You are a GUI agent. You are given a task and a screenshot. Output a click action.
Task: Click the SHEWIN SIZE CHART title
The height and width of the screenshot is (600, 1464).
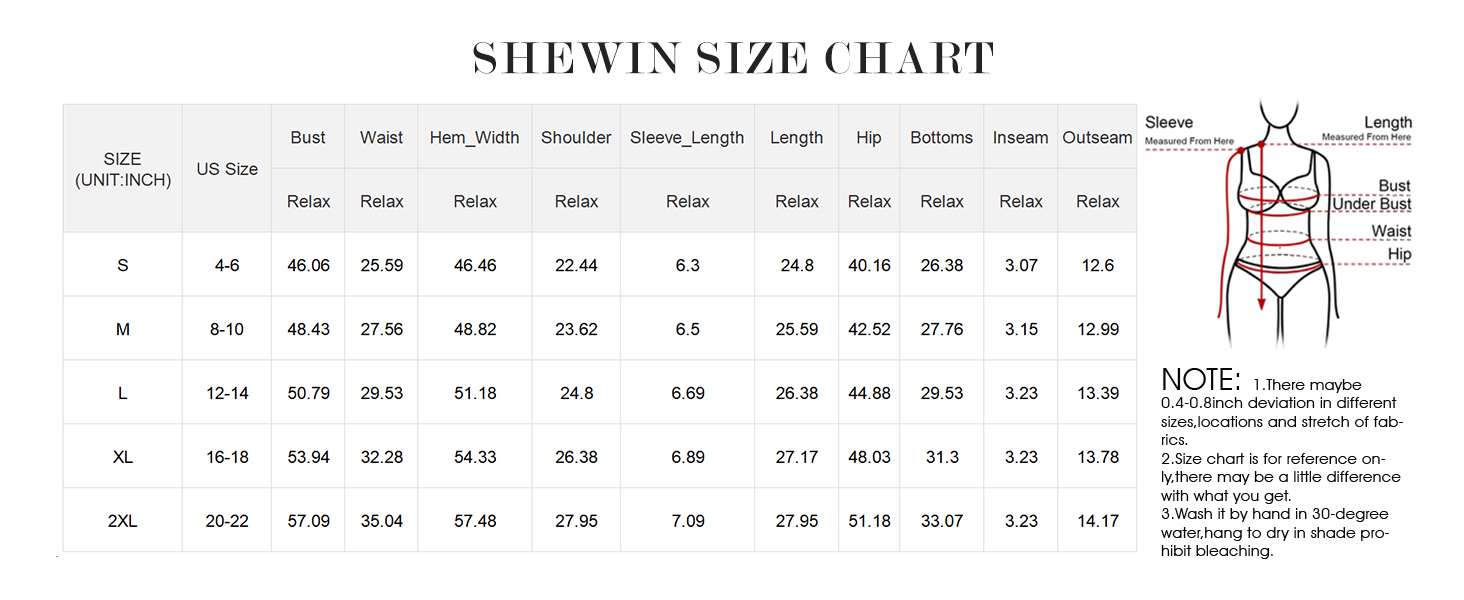click(733, 59)
